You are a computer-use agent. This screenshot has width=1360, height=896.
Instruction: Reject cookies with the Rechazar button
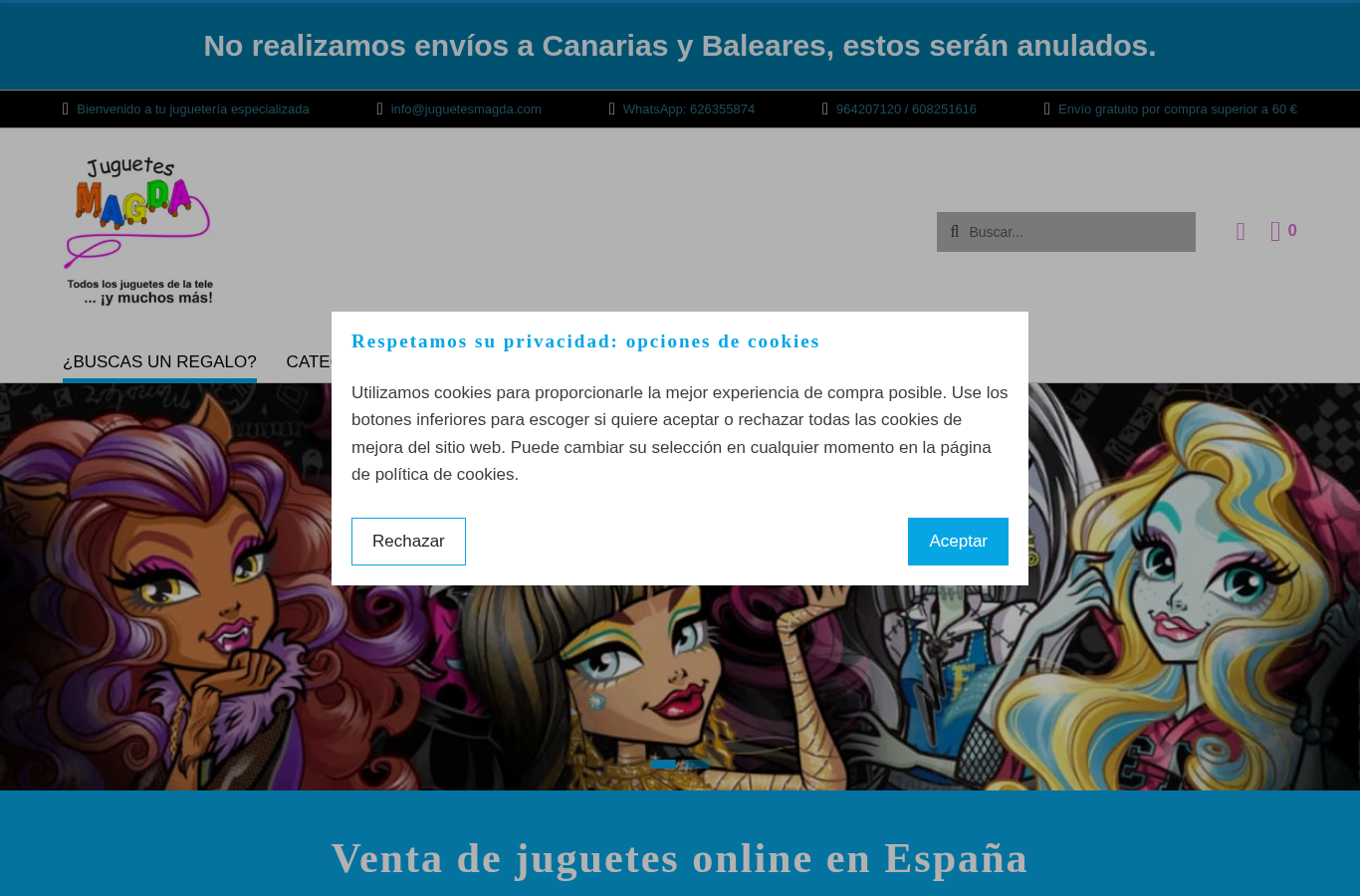pos(408,542)
